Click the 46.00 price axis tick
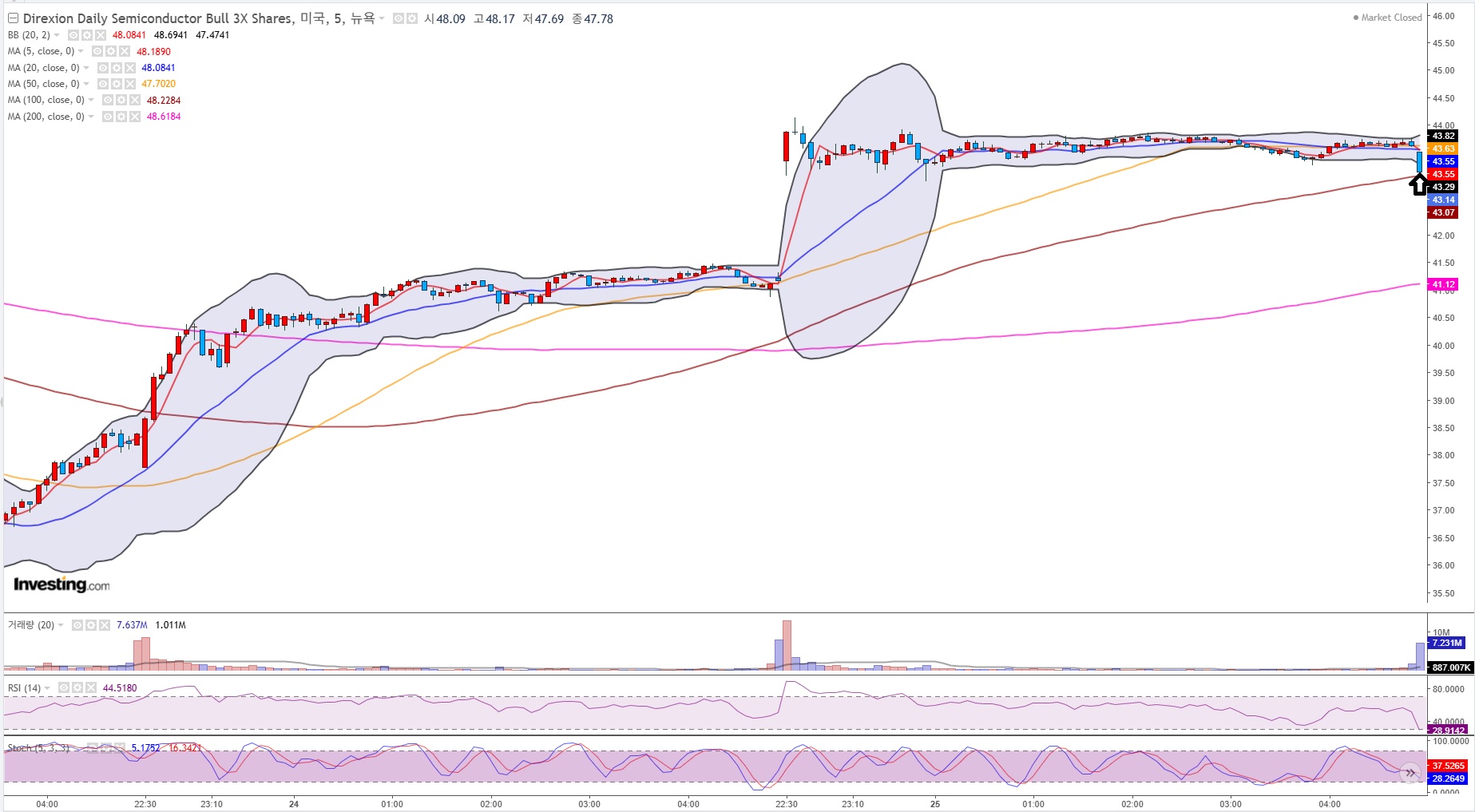 click(1443, 16)
